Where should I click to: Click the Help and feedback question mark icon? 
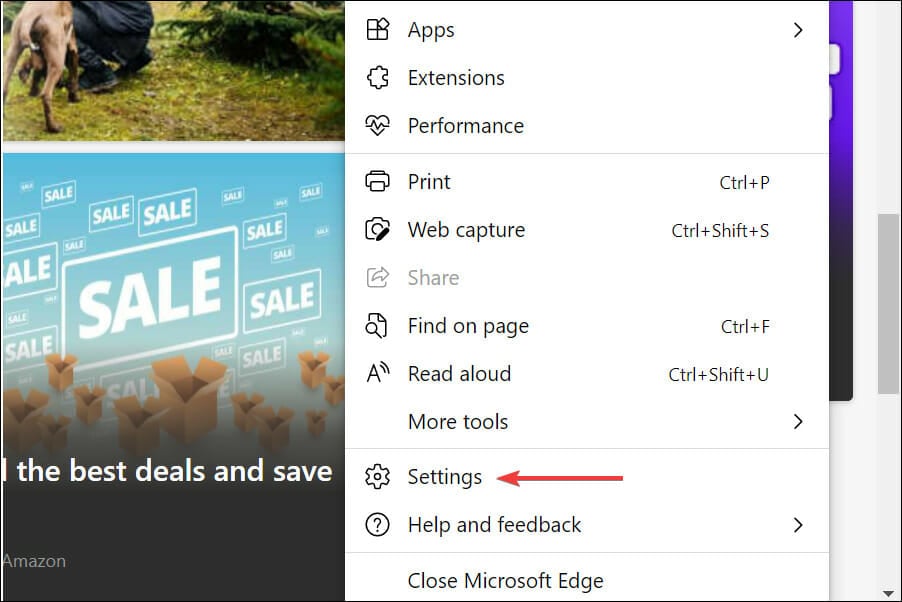click(x=377, y=525)
